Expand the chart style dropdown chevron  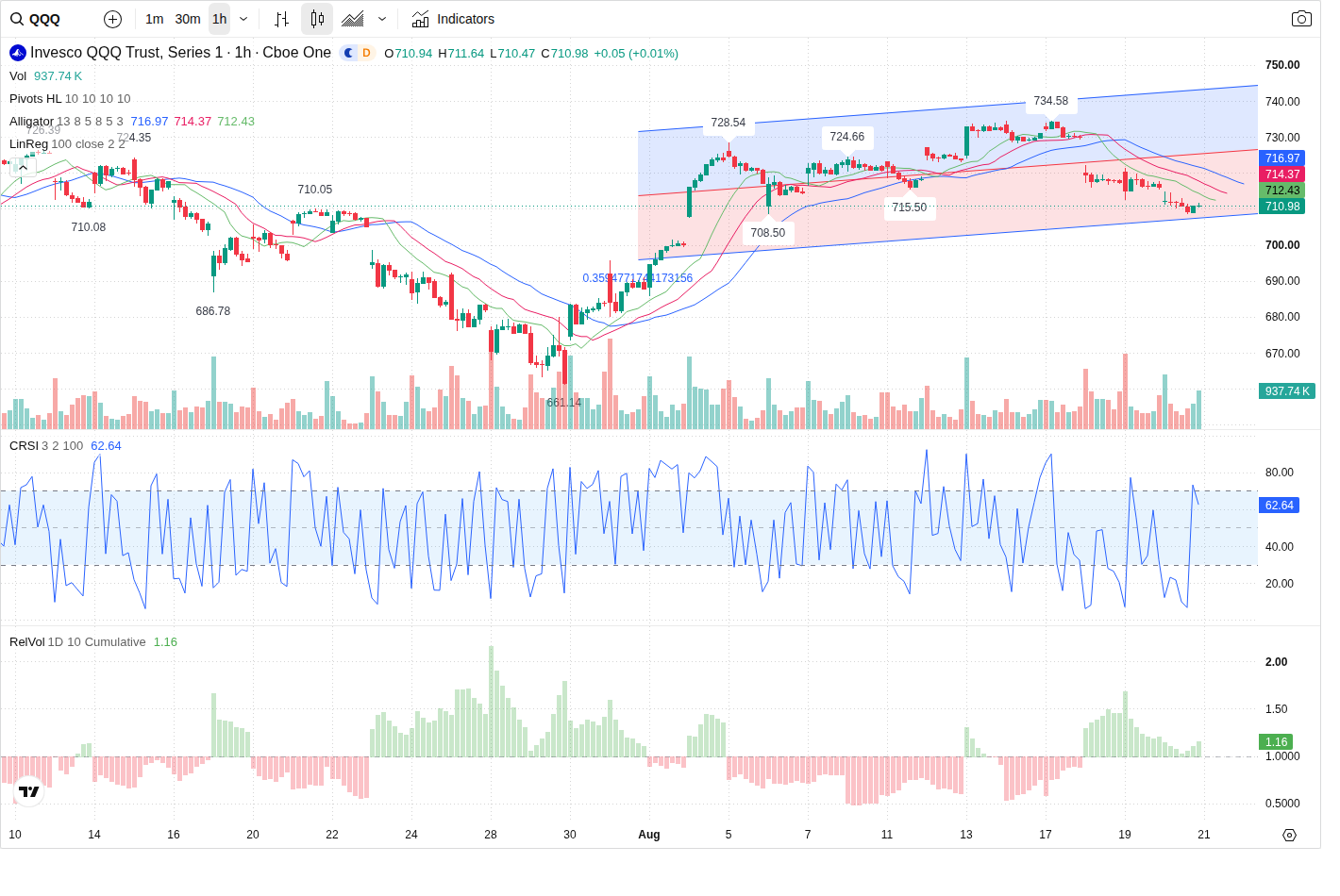coord(382,19)
